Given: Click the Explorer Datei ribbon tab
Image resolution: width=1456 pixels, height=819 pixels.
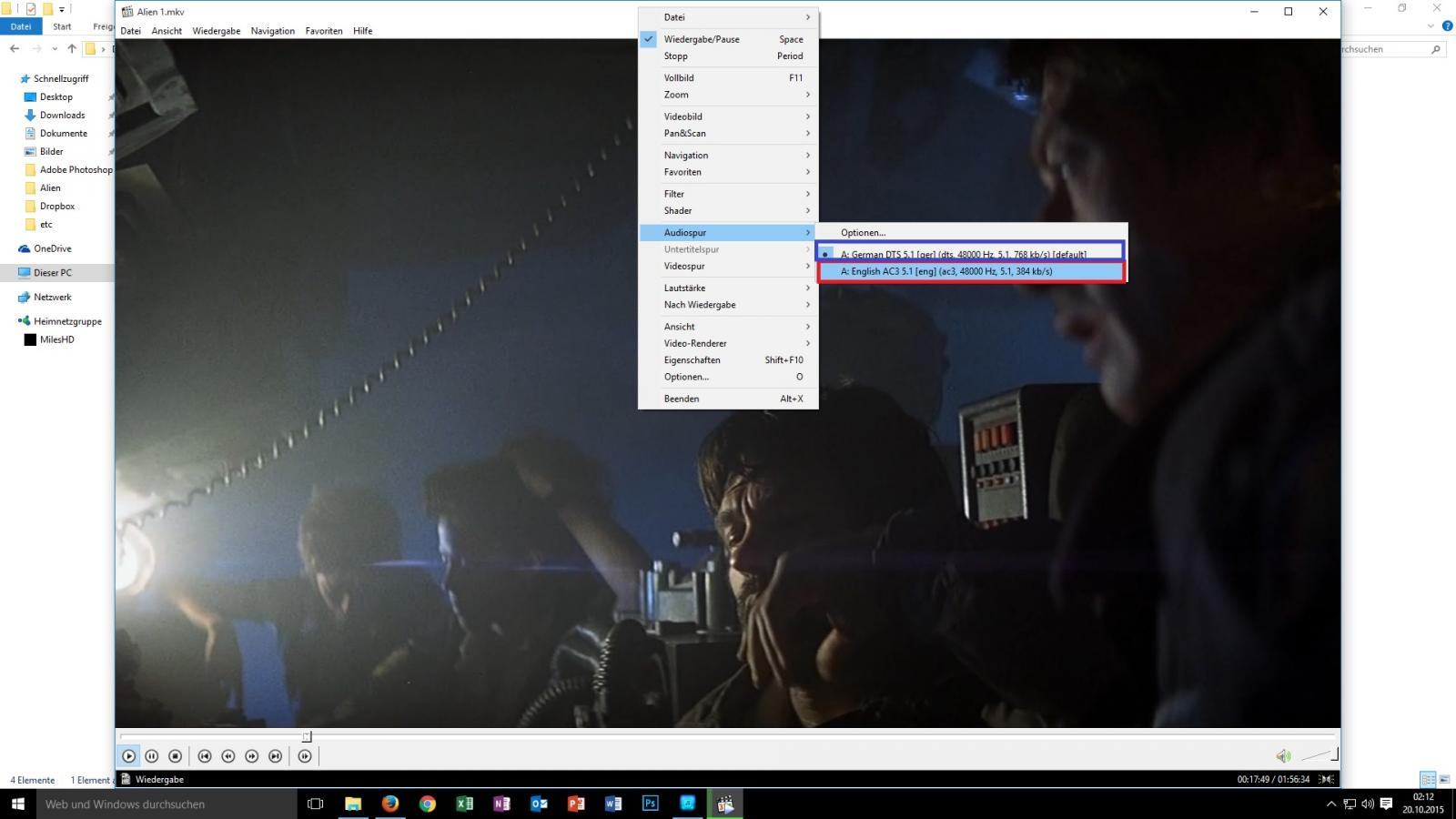Looking at the screenshot, I should pyautogui.click(x=21, y=26).
